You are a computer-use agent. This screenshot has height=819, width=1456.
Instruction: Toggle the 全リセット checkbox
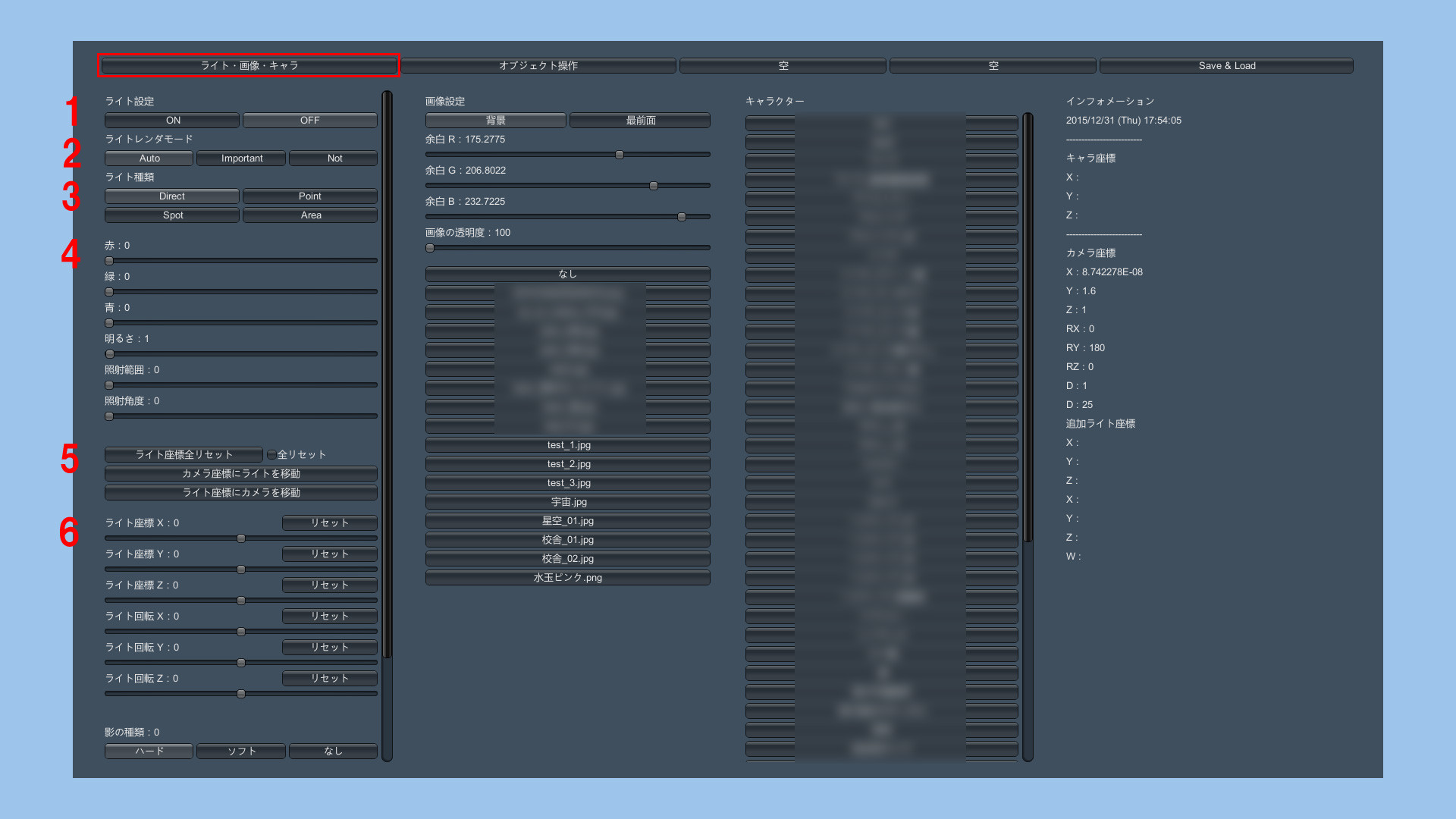pyautogui.click(x=271, y=455)
